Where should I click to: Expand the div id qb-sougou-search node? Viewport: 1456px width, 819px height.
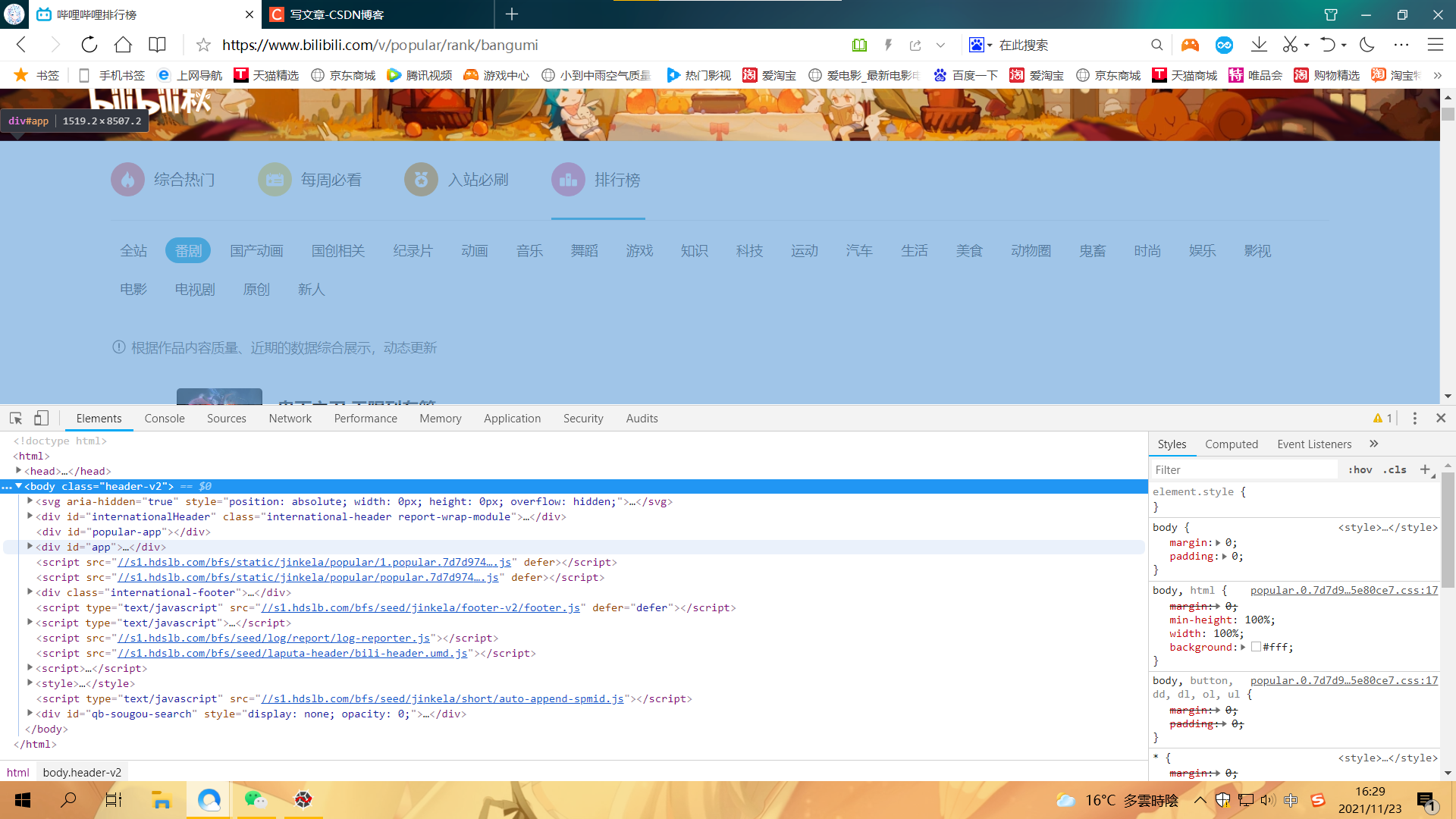point(30,714)
